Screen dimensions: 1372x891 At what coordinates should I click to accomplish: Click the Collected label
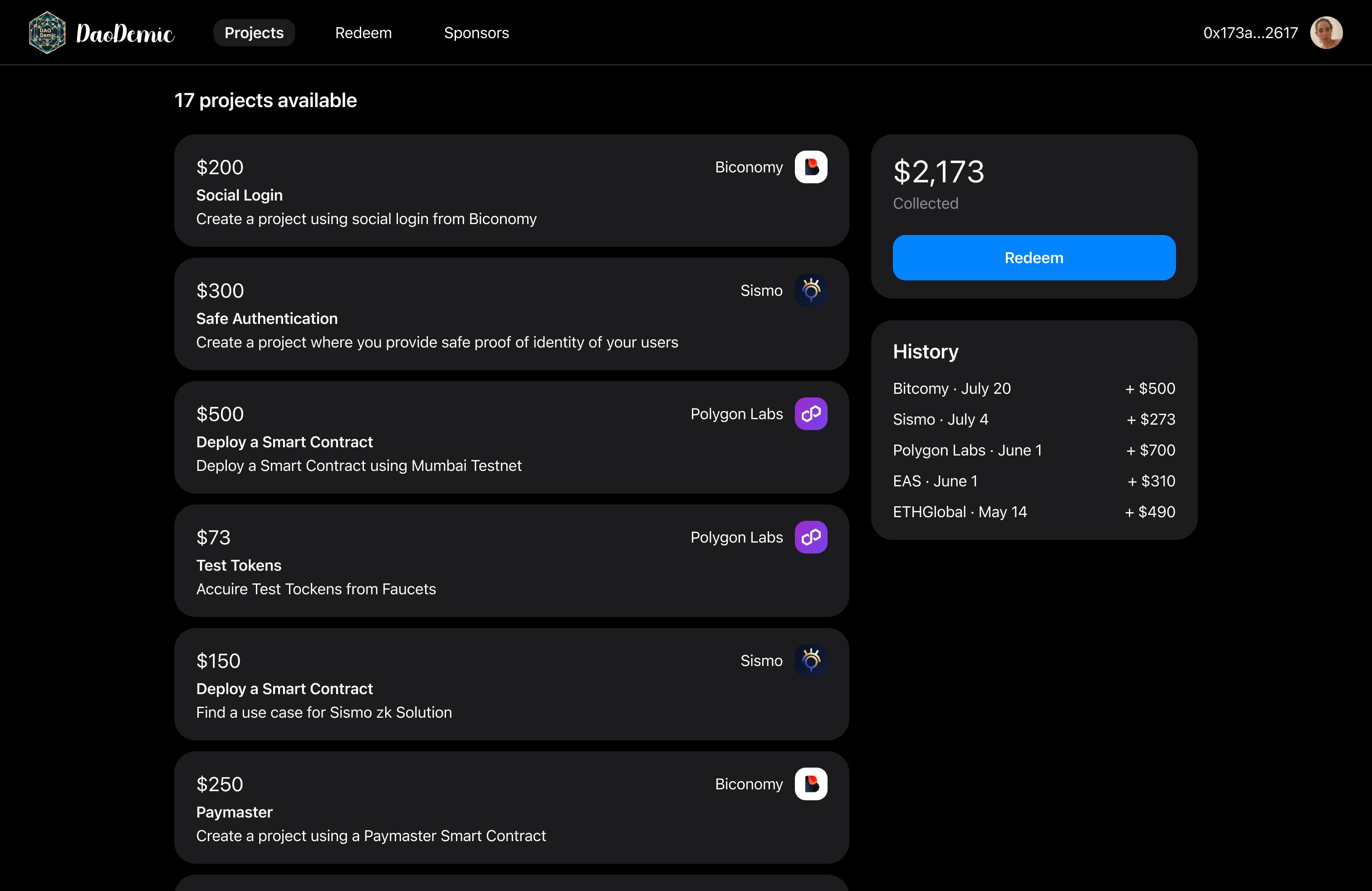tap(925, 203)
